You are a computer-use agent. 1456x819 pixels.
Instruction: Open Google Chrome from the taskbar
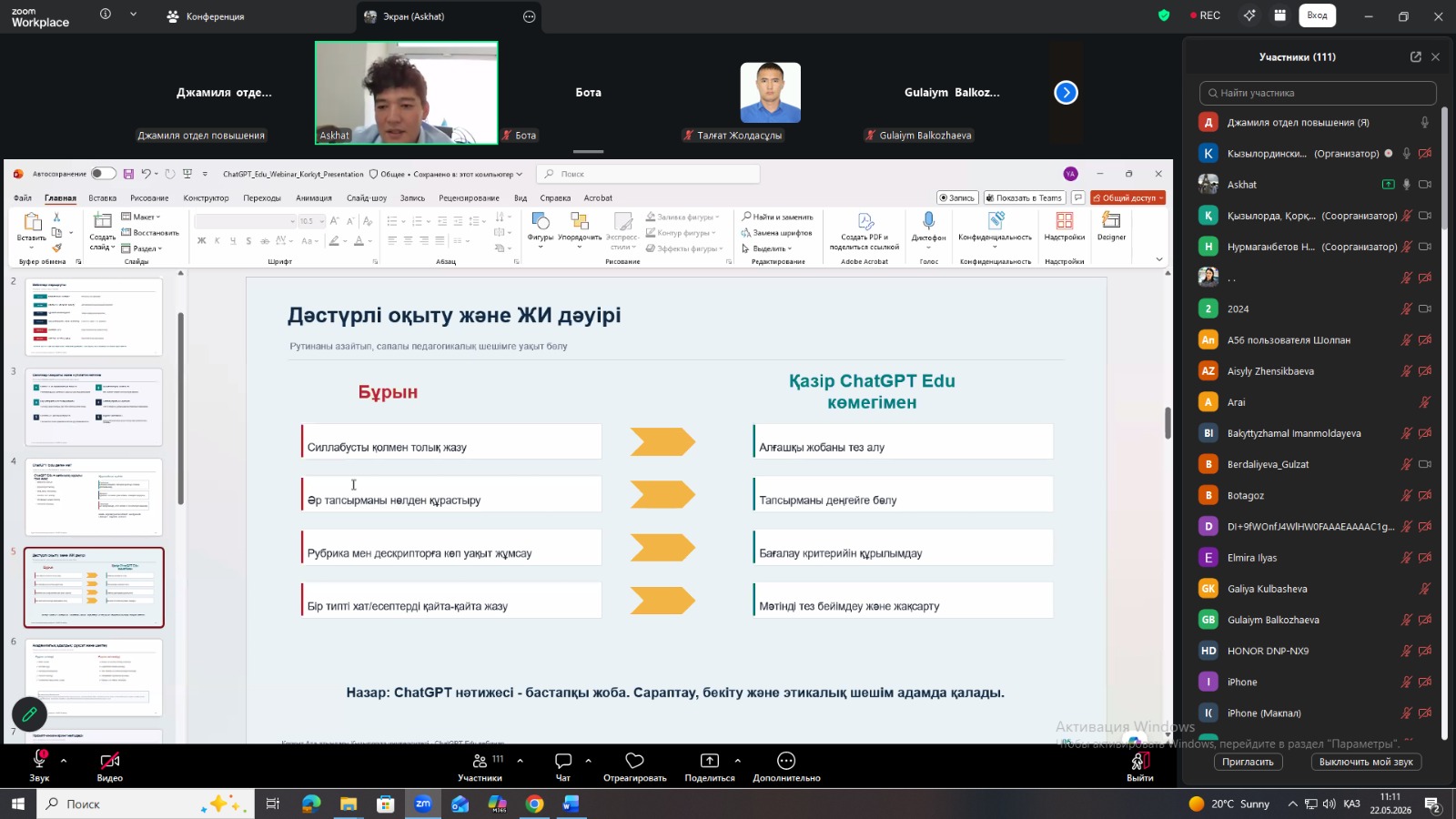(534, 804)
